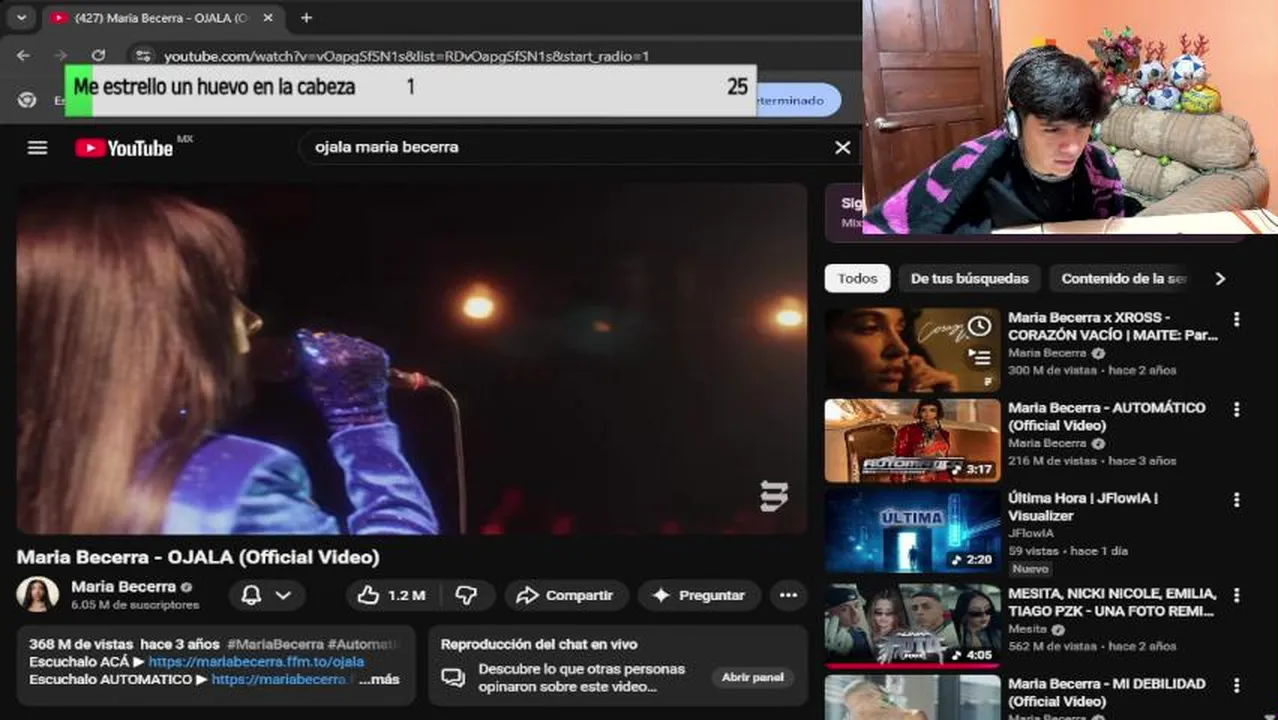Screen dimensions: 1278x720
Task: Open the AUTOMÁTICO Official Video thumbnail
Action: tap(912, 441)
